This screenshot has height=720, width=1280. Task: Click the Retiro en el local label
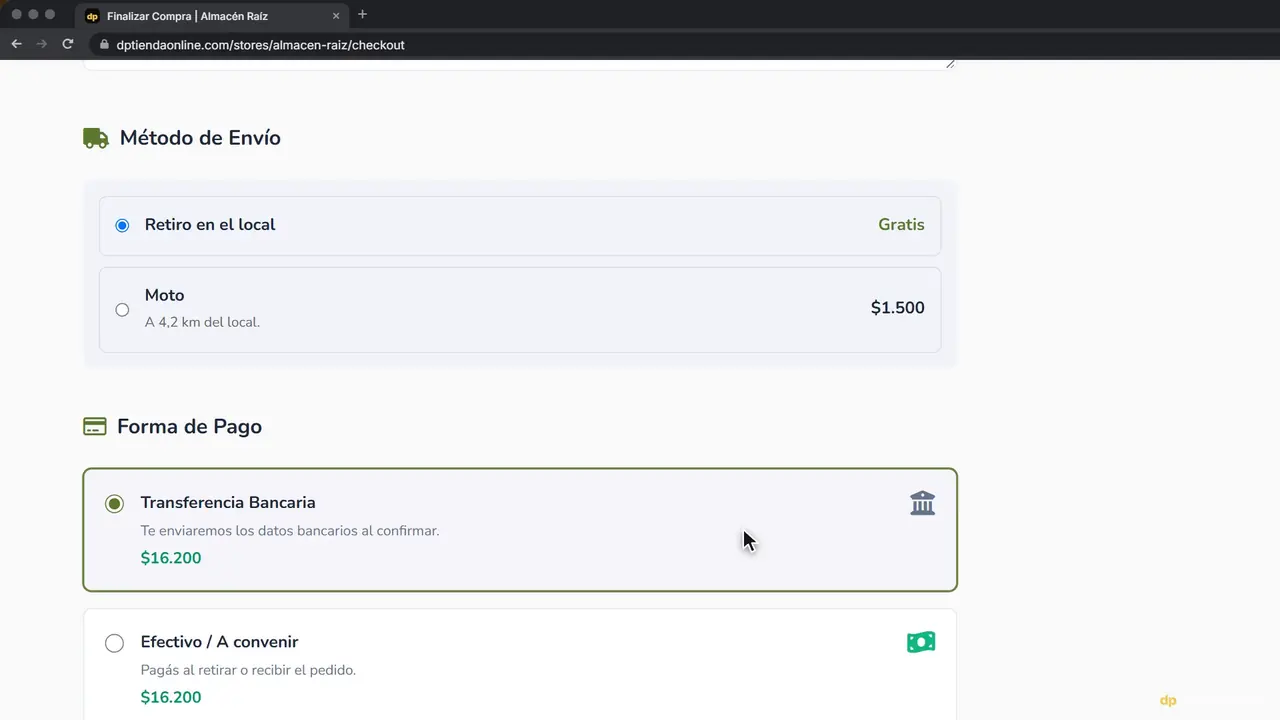click(210, 225)
